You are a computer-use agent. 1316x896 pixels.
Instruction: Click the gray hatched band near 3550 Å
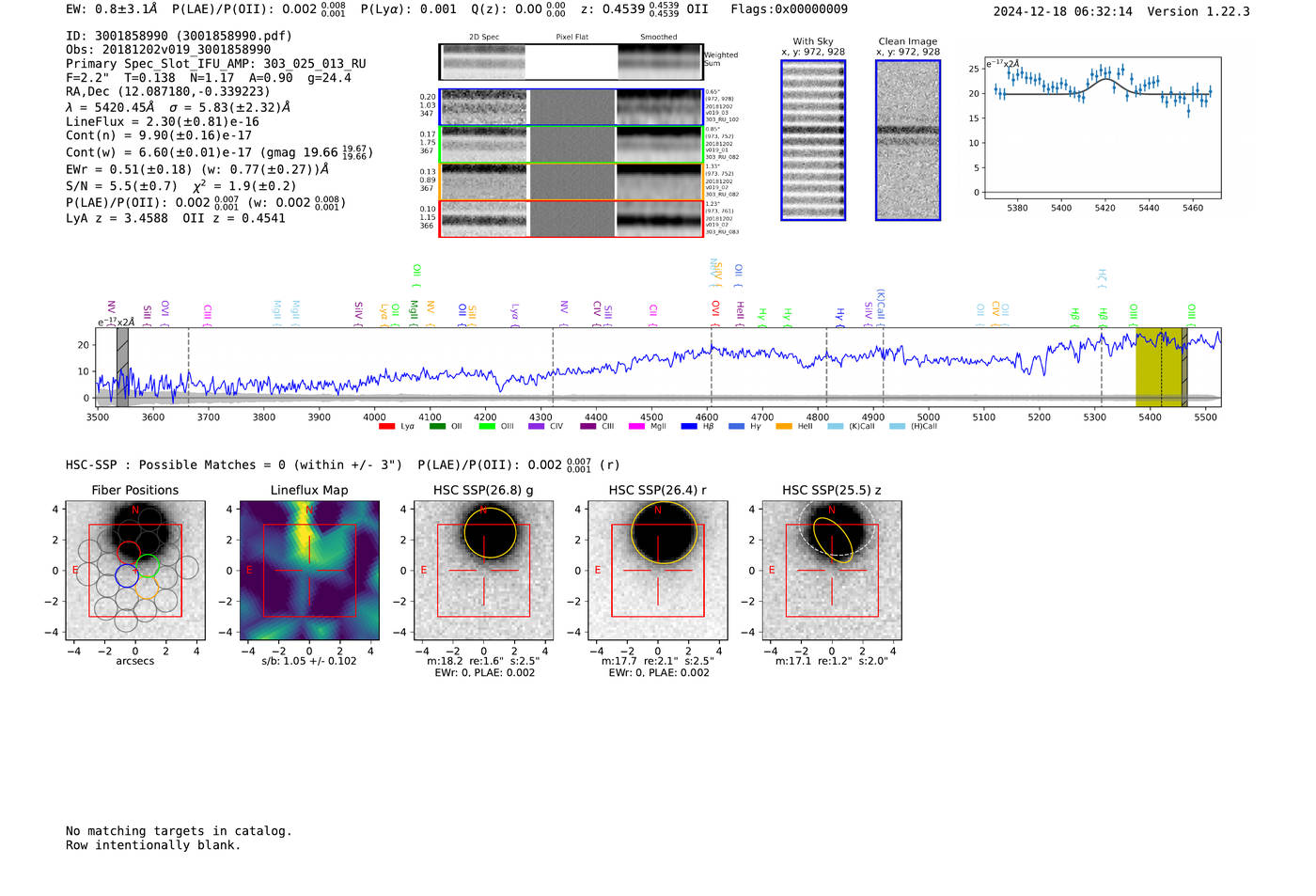[122, 367]
